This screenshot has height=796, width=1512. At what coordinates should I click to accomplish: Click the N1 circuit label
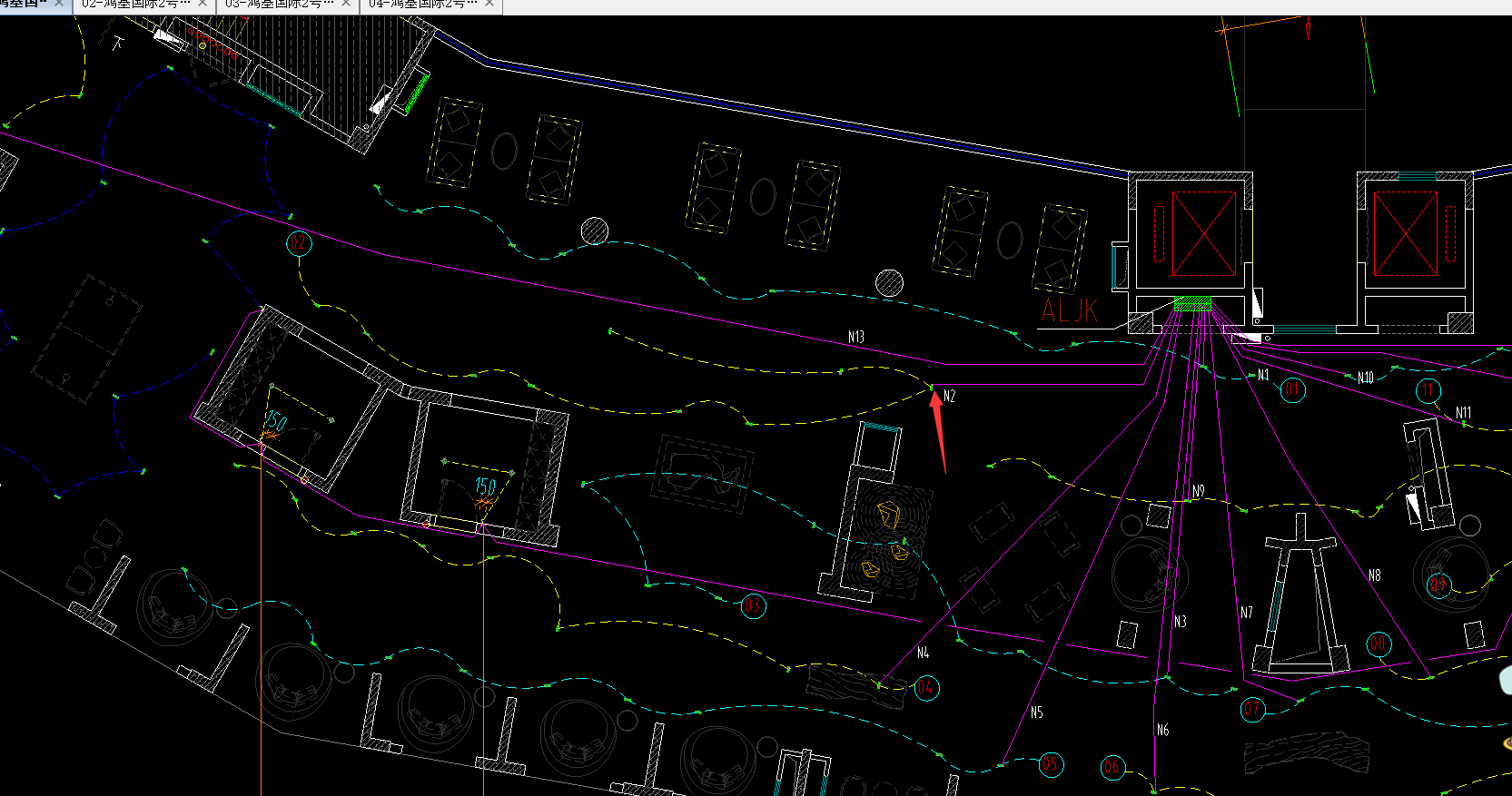(x=1263, y=375)
